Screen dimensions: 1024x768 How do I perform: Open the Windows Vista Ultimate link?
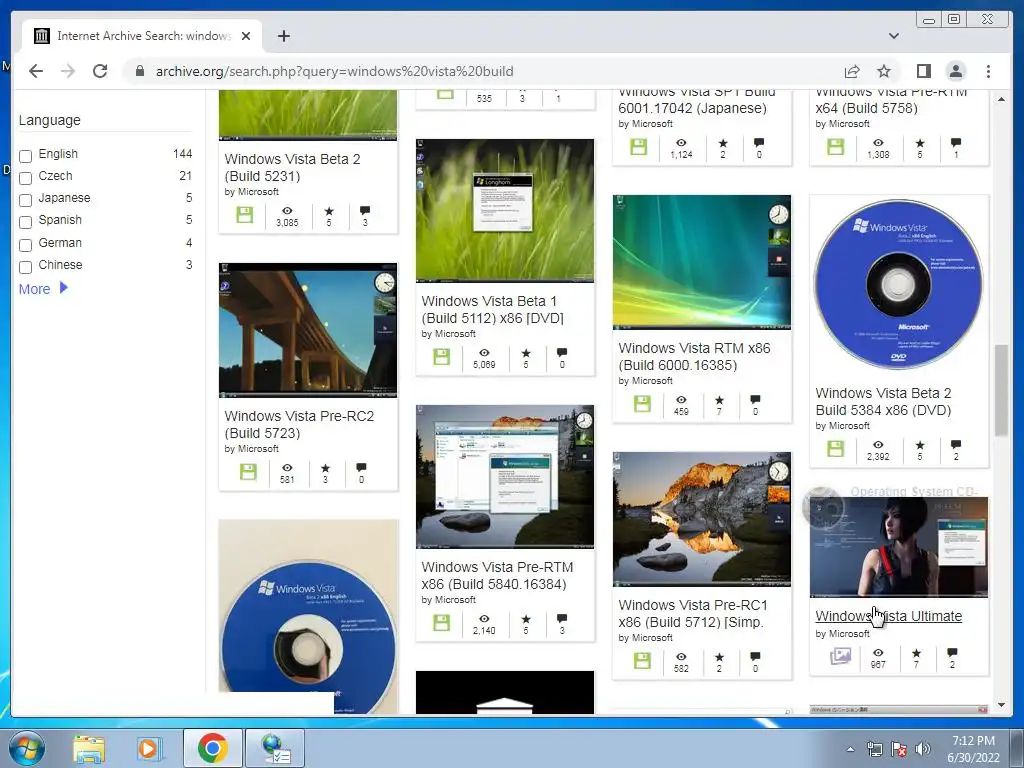click(888, 616)
